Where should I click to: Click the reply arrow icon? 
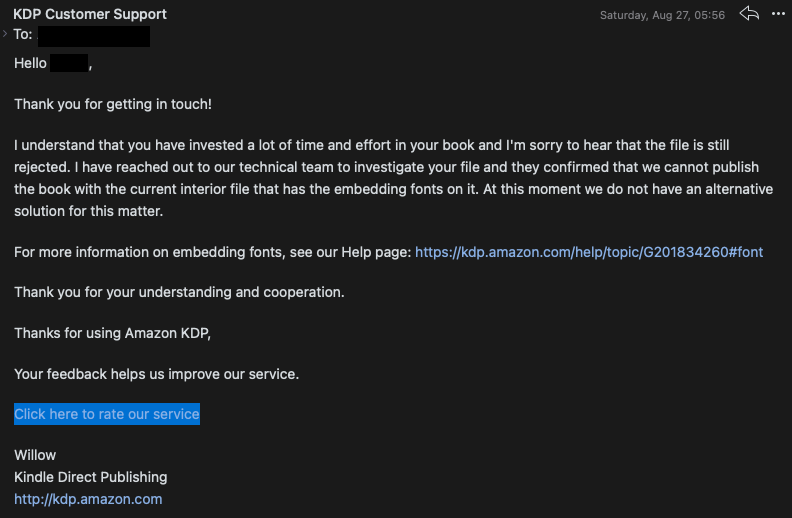749,14
